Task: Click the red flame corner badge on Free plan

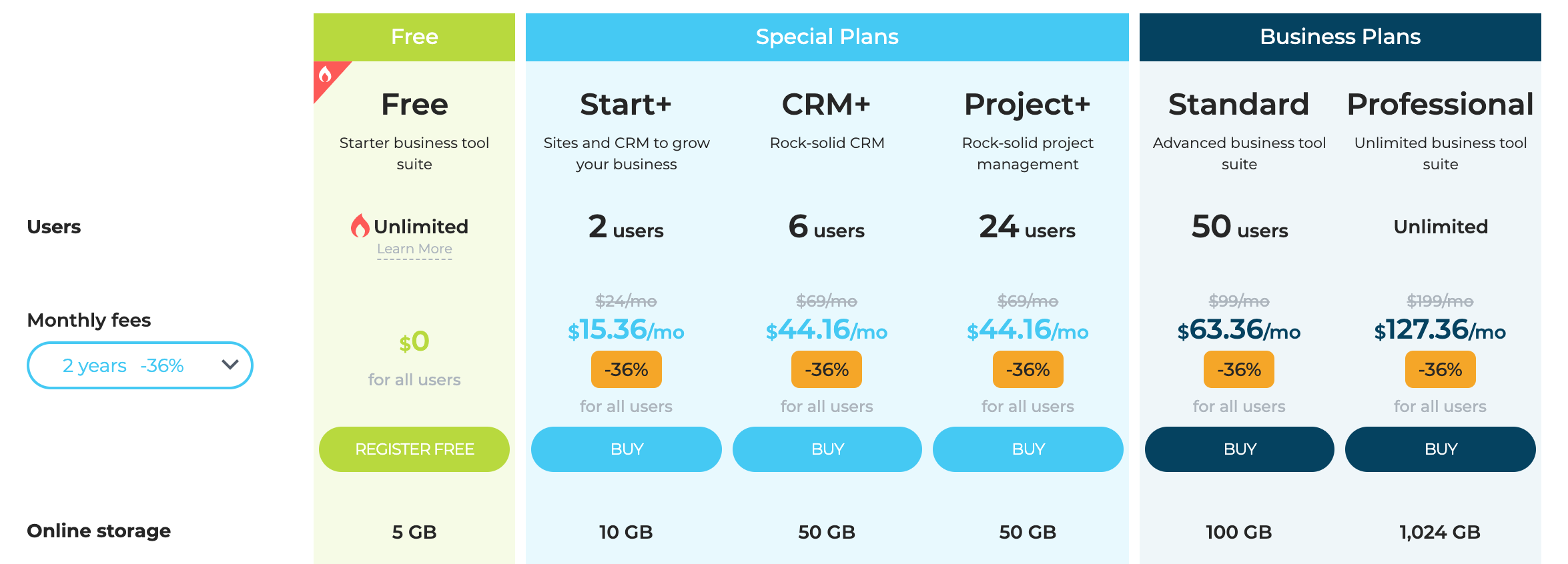Action: click(328, 76)
